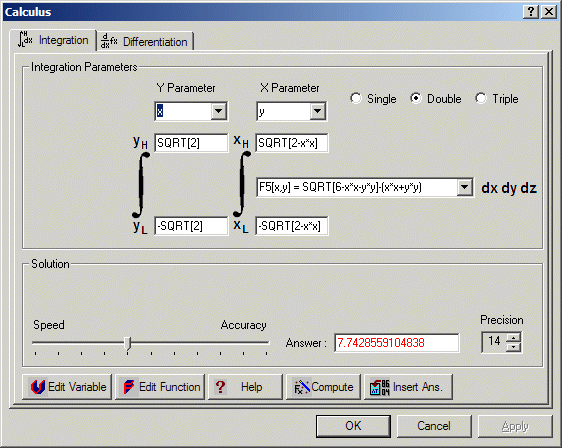Click the Insert Ans. calculator icon
Screen dimensions: 562x448
[380, 387]
